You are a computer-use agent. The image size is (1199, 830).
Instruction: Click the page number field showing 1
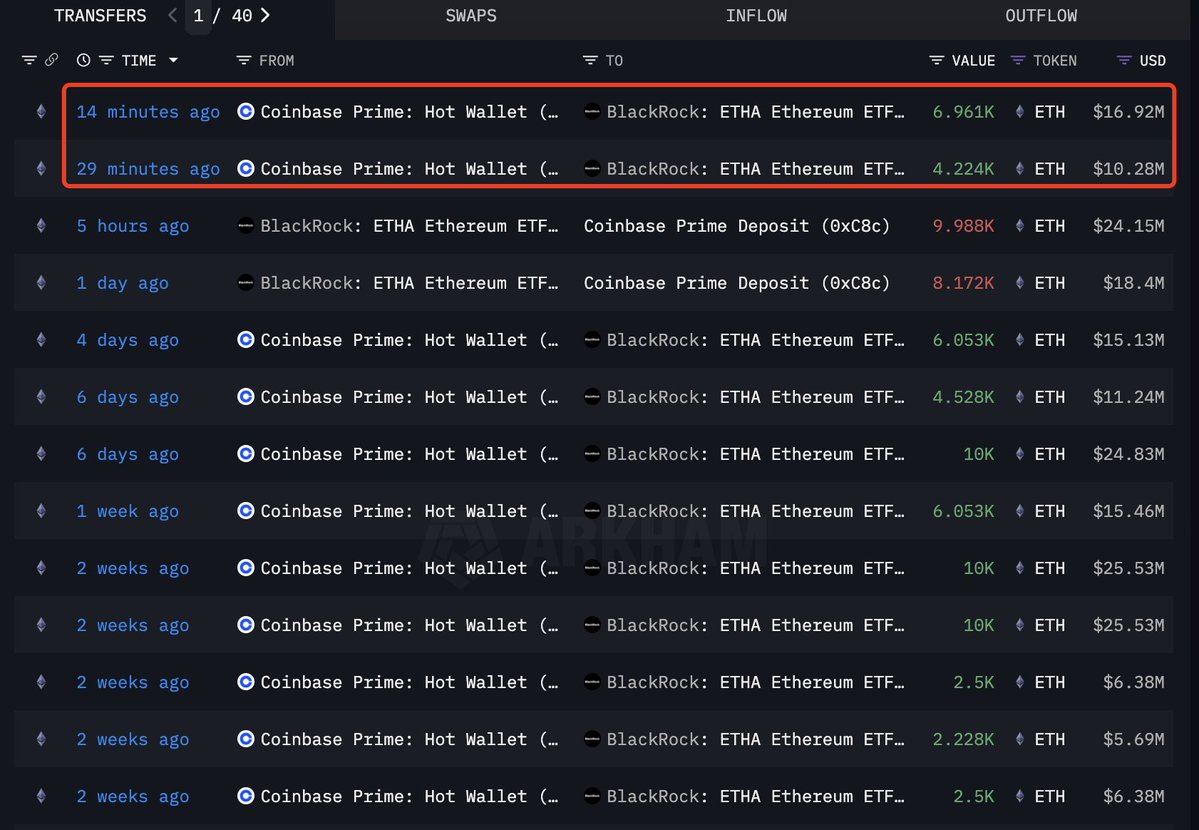198,16
